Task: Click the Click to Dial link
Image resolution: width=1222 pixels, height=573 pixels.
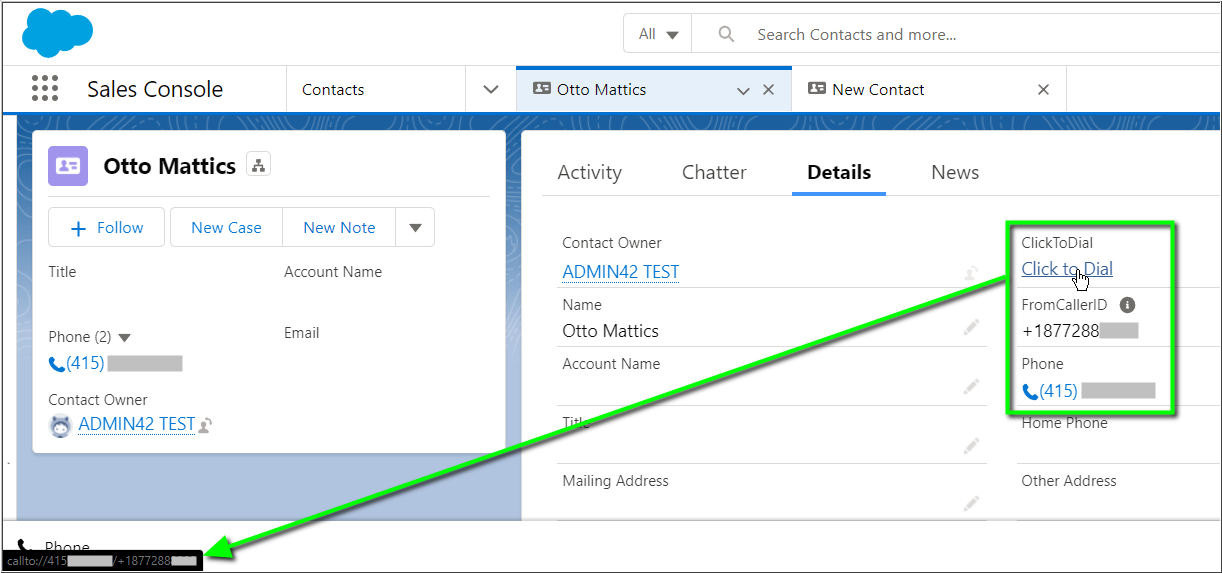Action: 1067,269
